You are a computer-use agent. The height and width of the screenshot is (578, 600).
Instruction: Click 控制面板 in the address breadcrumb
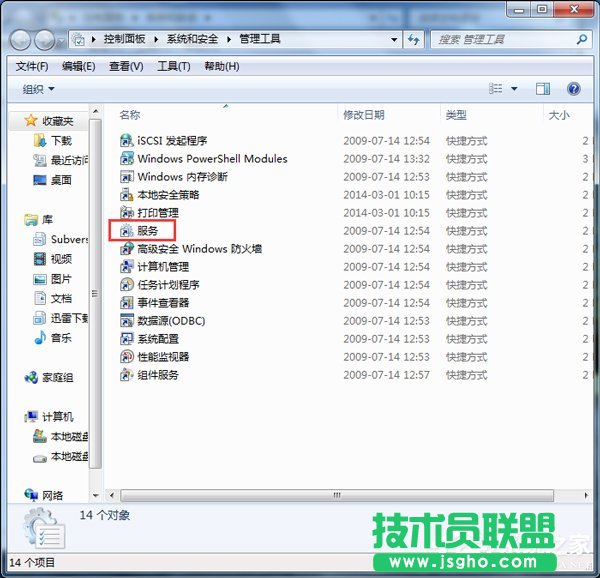tap(124, 39)
